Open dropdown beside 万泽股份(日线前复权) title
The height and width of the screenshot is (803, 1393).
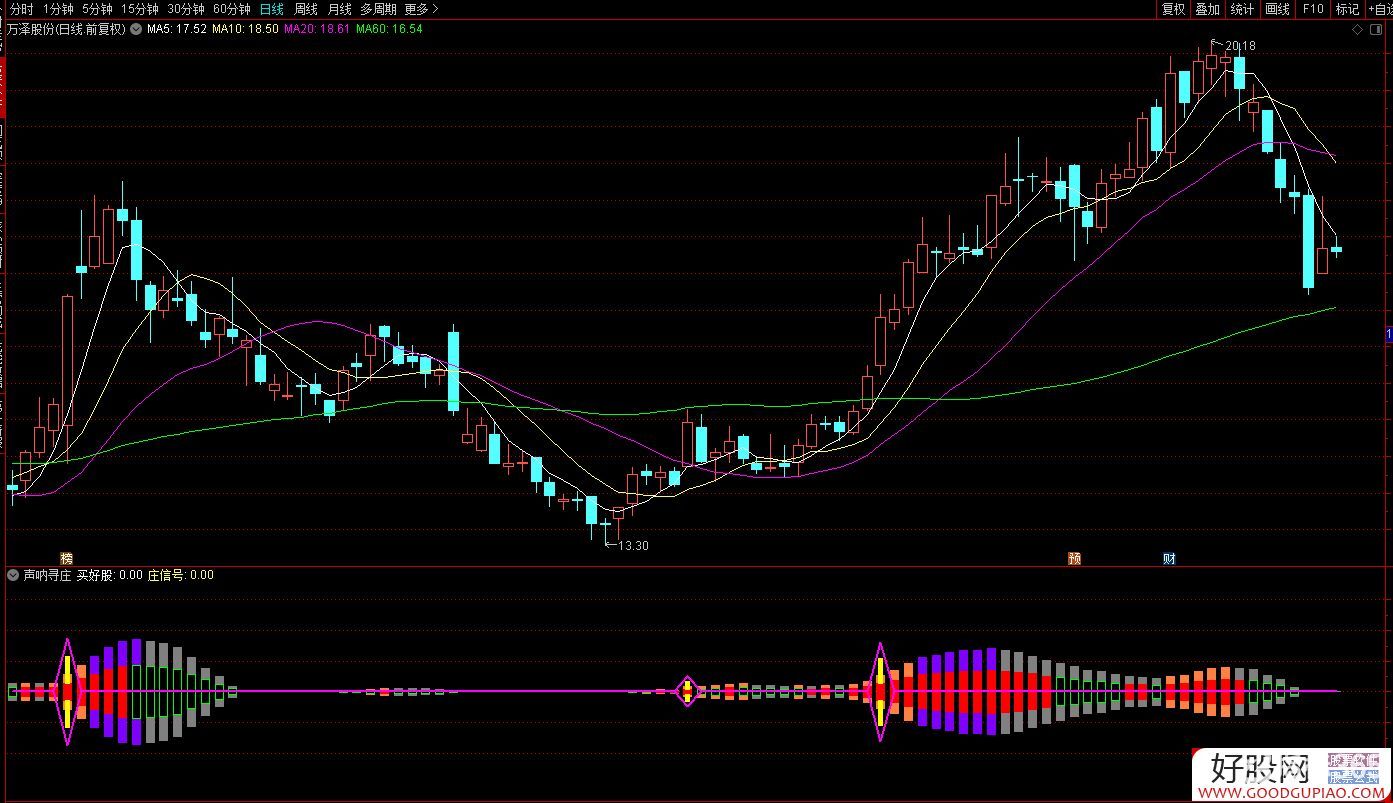(x=136, y=29)
